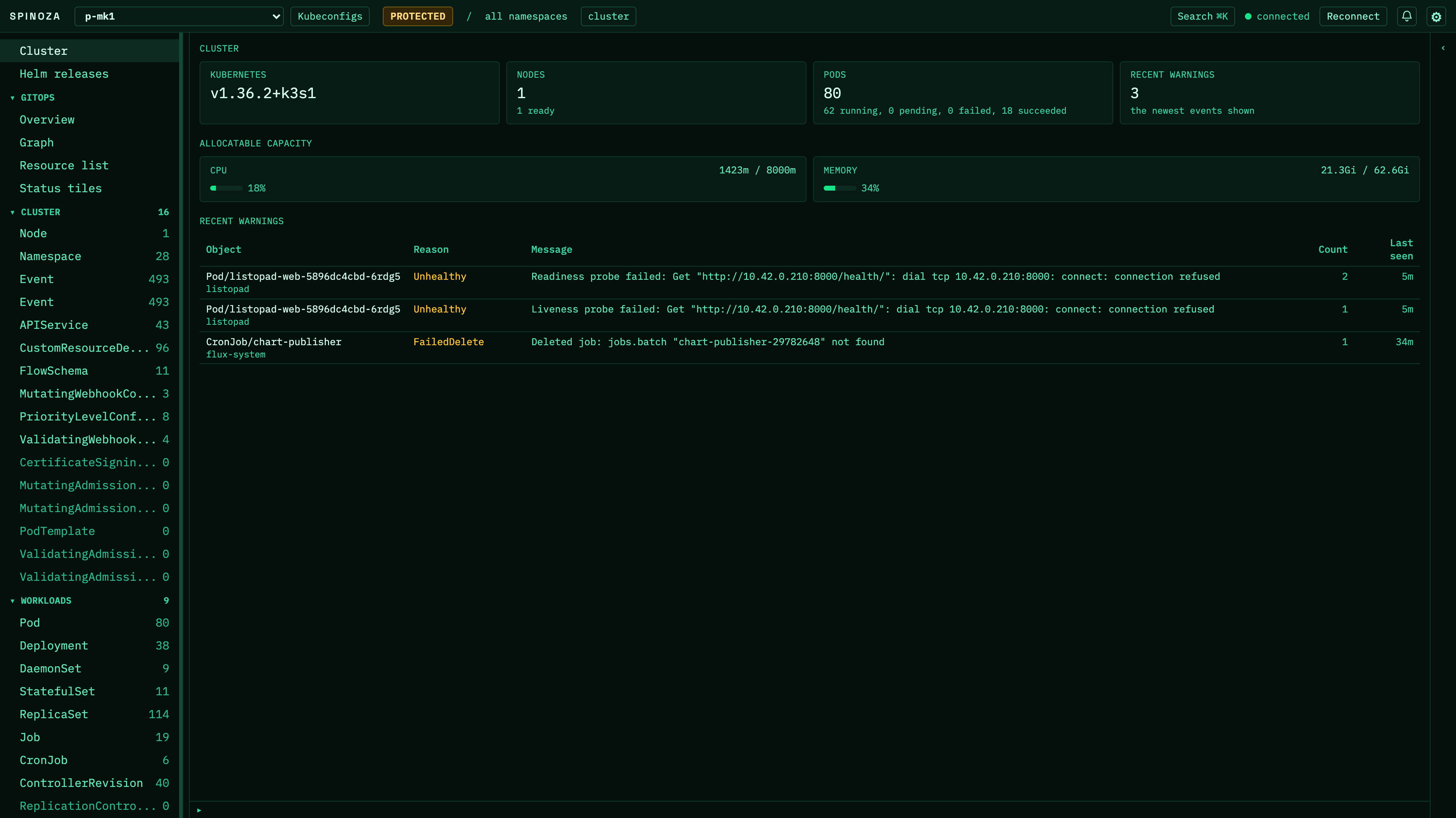Click the CPU usage progress bar
The width and height of the screenshot is (1456, 818).
(x=226, y=188)
